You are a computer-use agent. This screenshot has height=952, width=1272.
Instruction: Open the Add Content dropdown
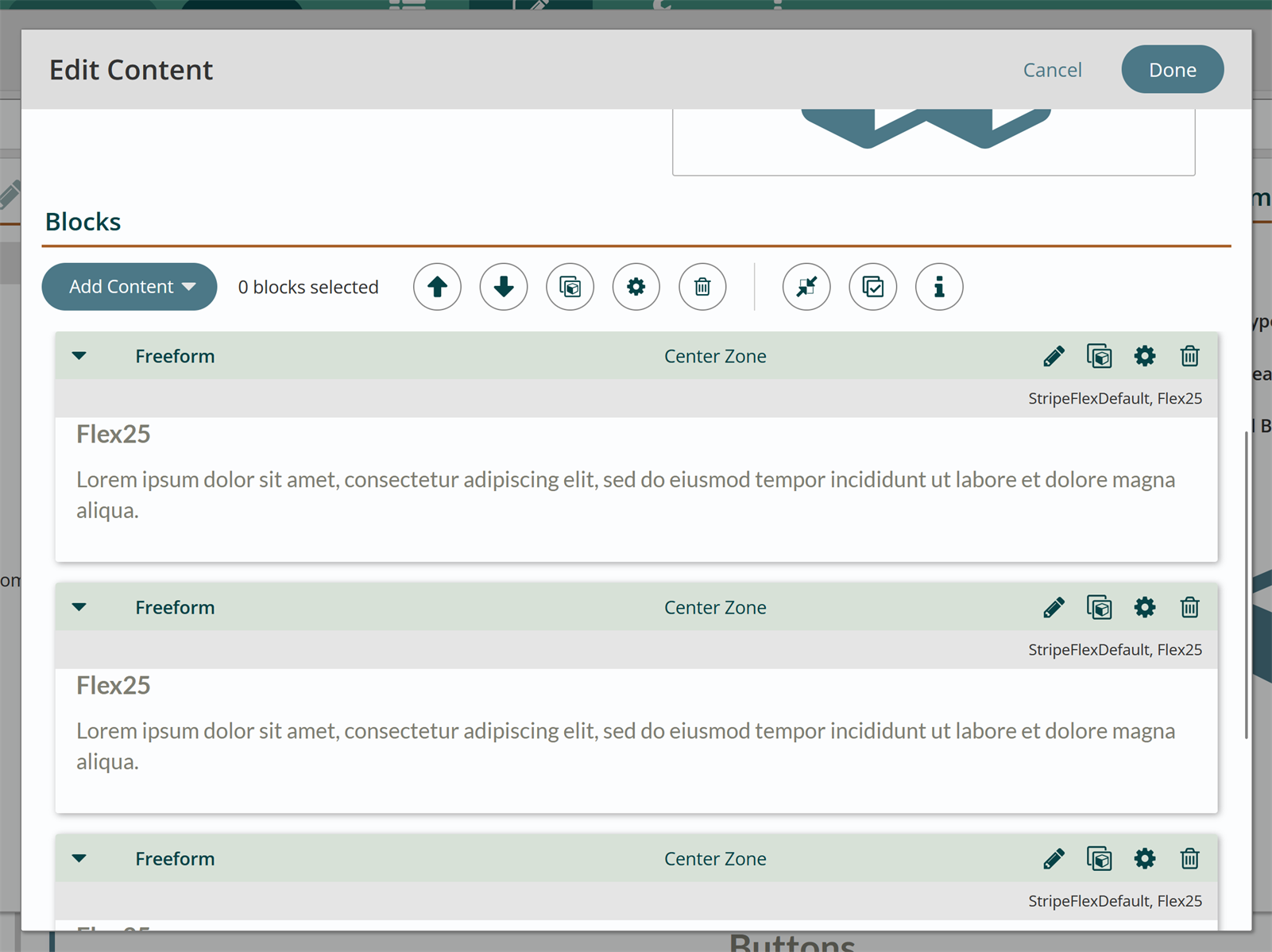tap(130, 287)
